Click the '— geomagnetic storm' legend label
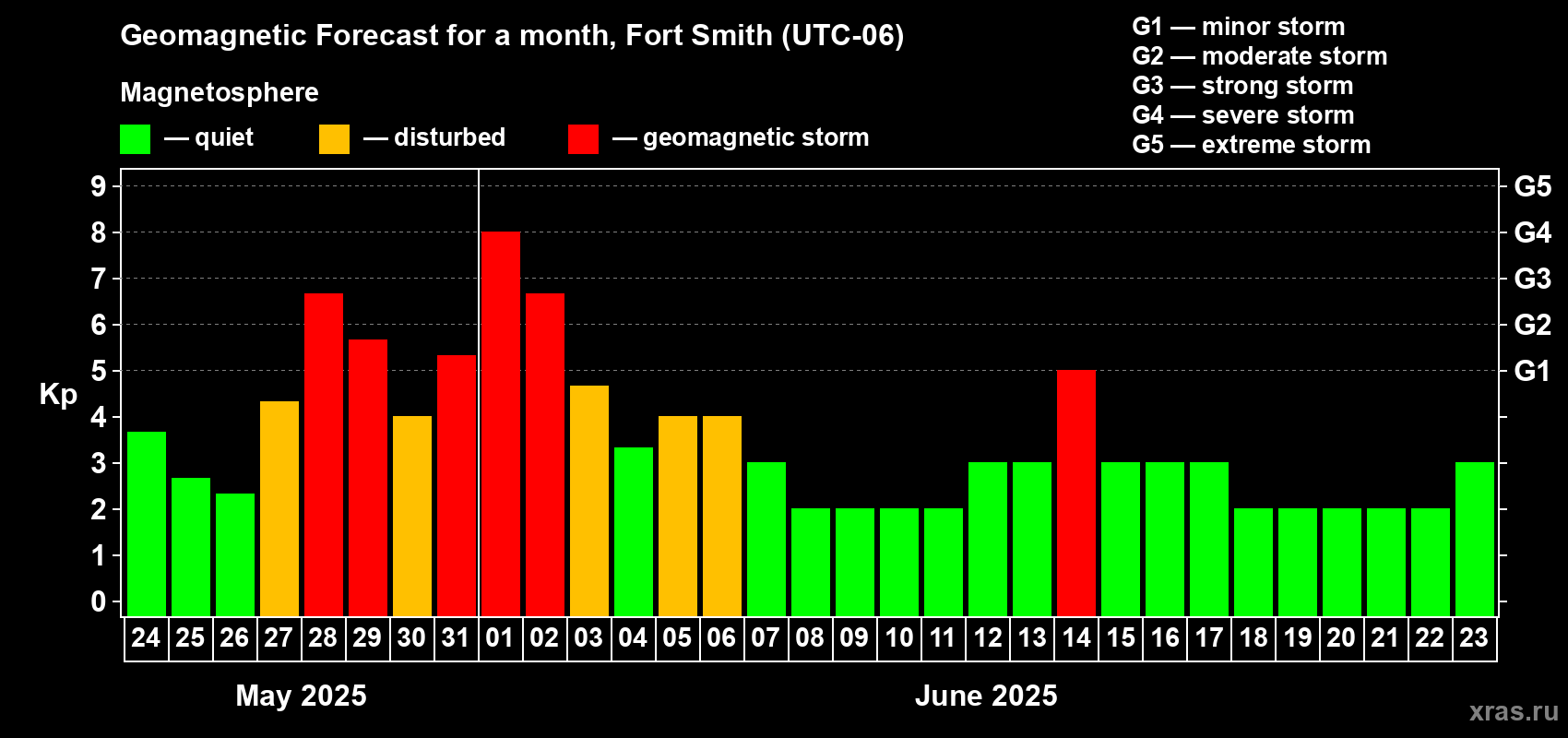 [x=741, y=138]
